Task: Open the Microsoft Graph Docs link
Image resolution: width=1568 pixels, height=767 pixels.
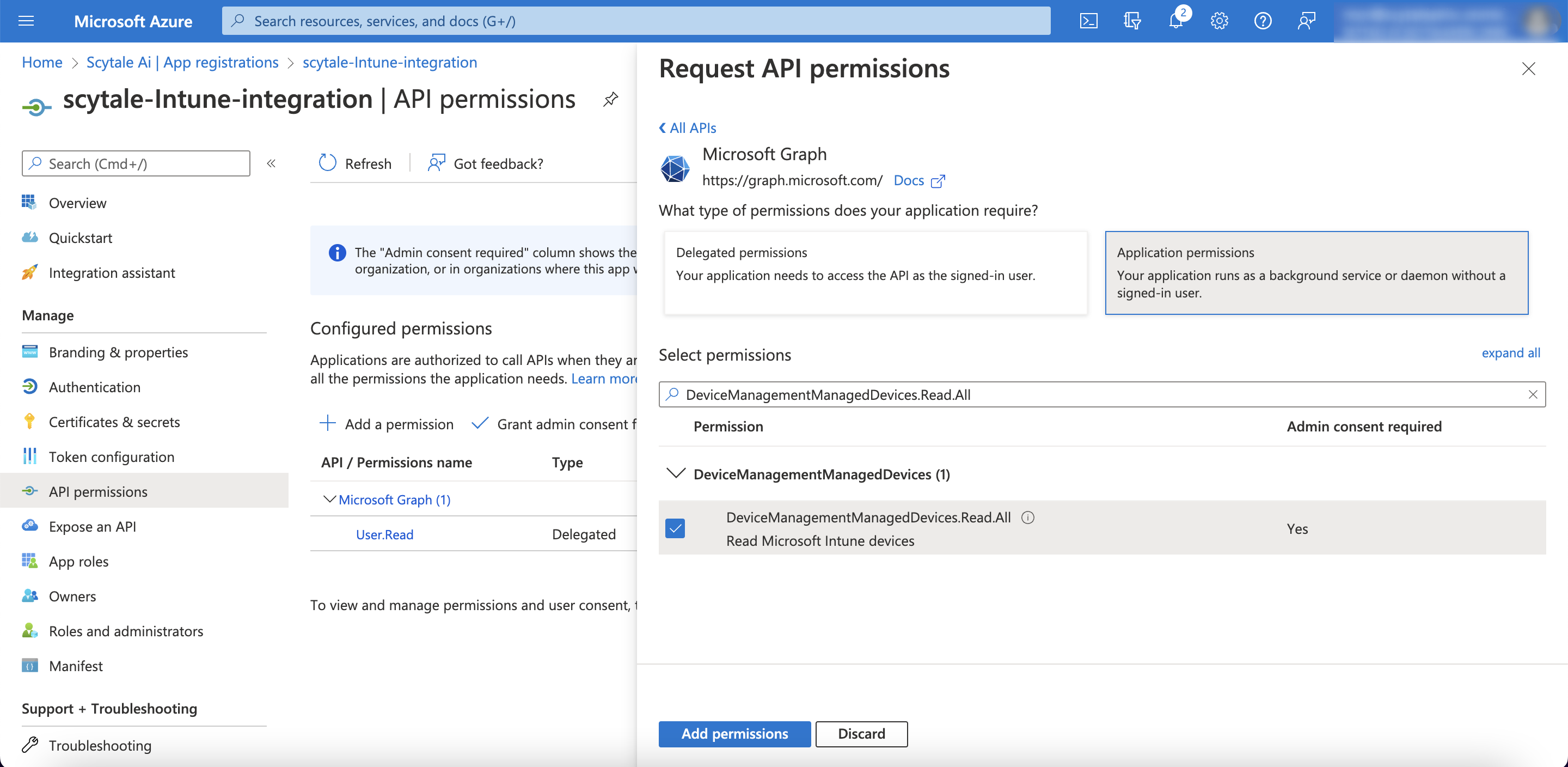Action: pos(918,180)
